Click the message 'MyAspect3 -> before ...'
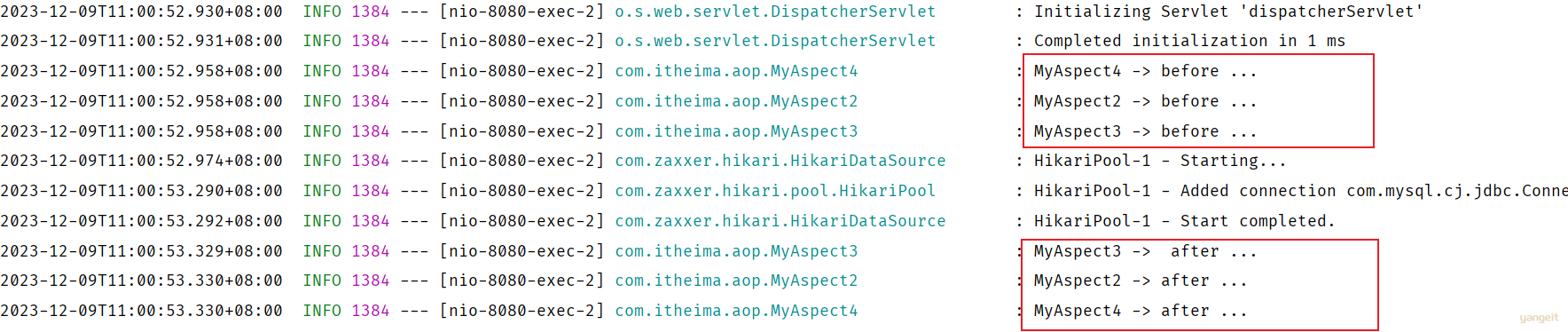The image size is (1568, 332). pos(1145,131)
